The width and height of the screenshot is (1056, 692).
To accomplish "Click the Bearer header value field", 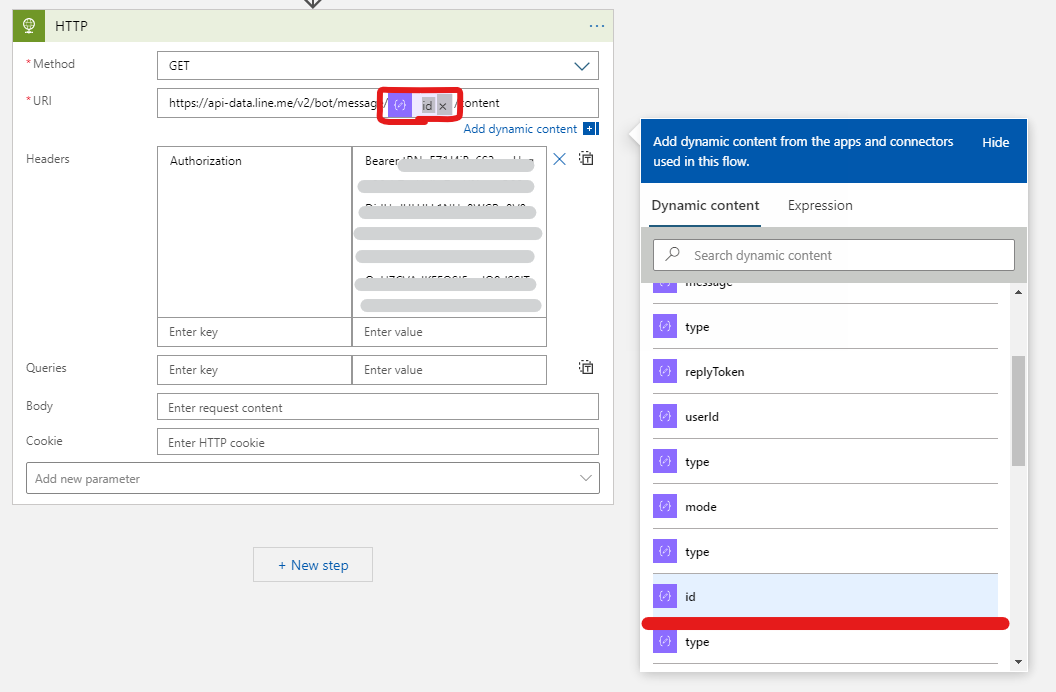I will [449, 232].
